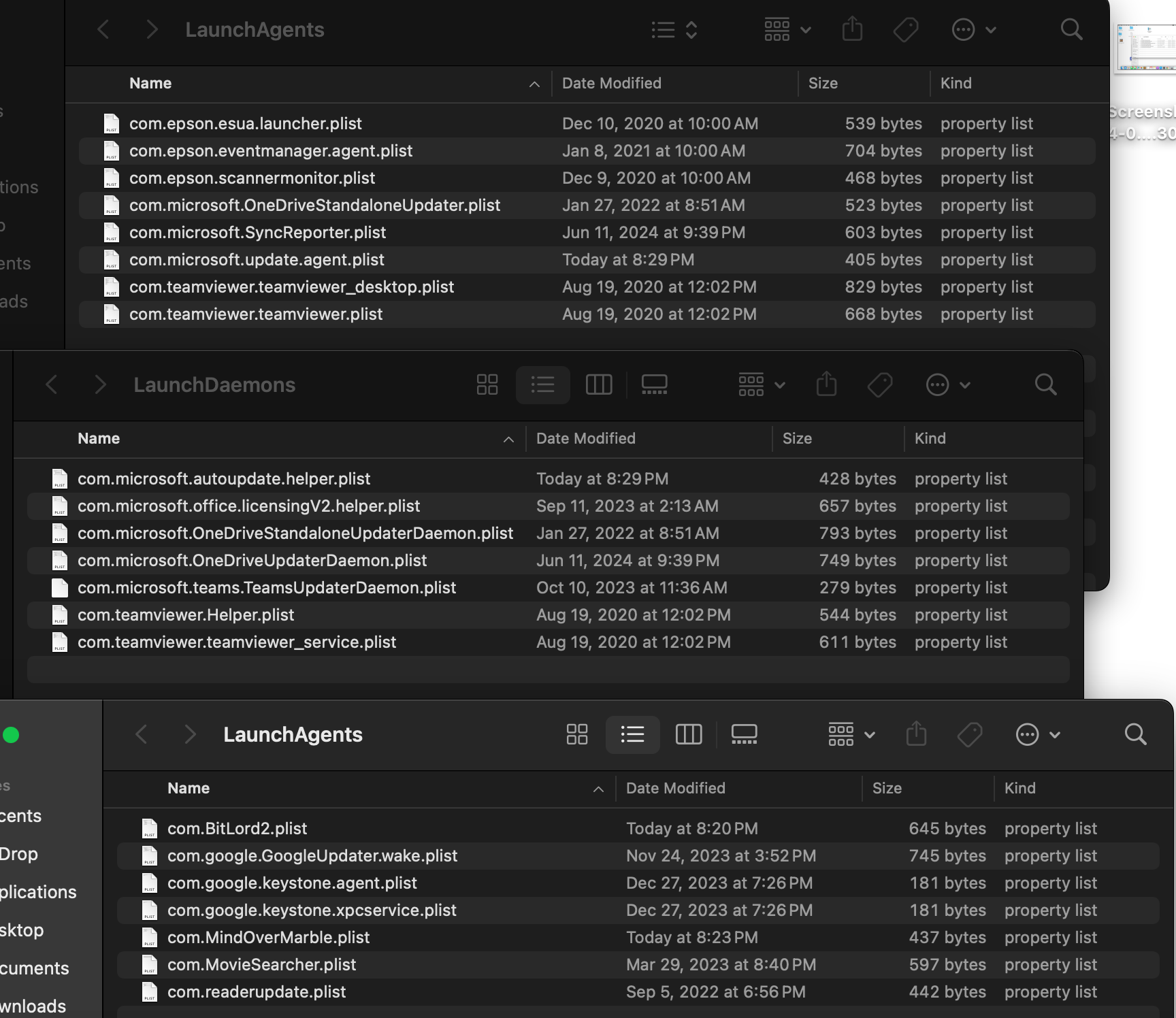Select com.teamviewer.teamviewer_service.plist by its name

(237, 642)
